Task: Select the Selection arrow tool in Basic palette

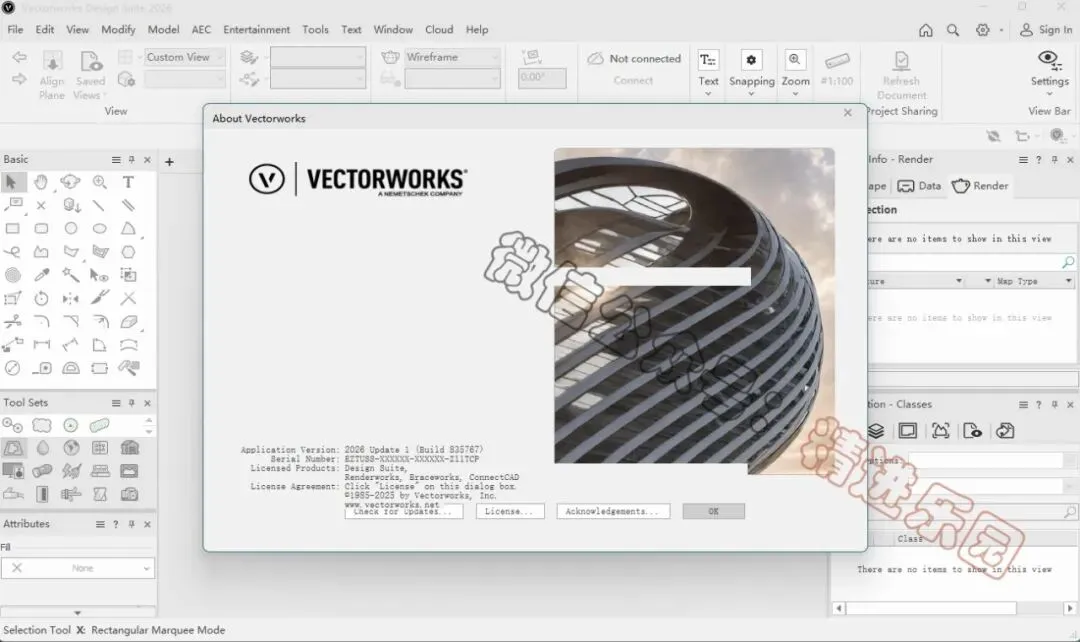Action: point(12,182)
